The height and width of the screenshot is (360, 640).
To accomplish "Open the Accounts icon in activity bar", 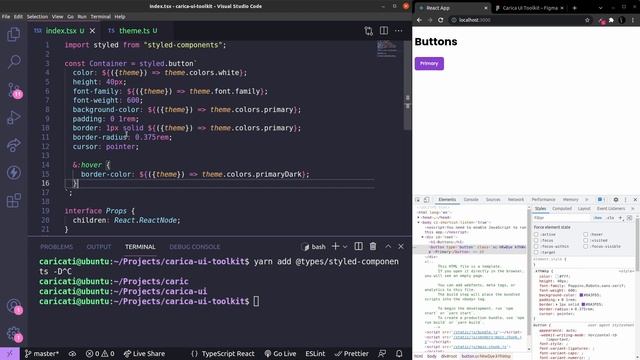I will pos(13,306).
